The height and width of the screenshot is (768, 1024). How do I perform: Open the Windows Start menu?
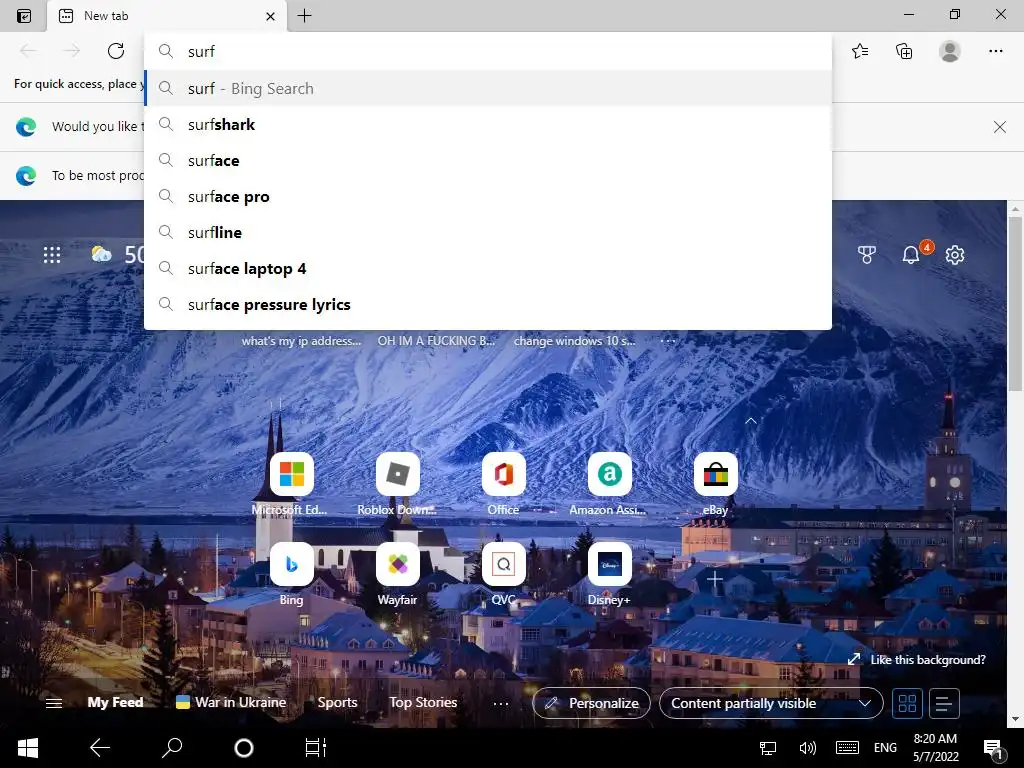[28, 748]
